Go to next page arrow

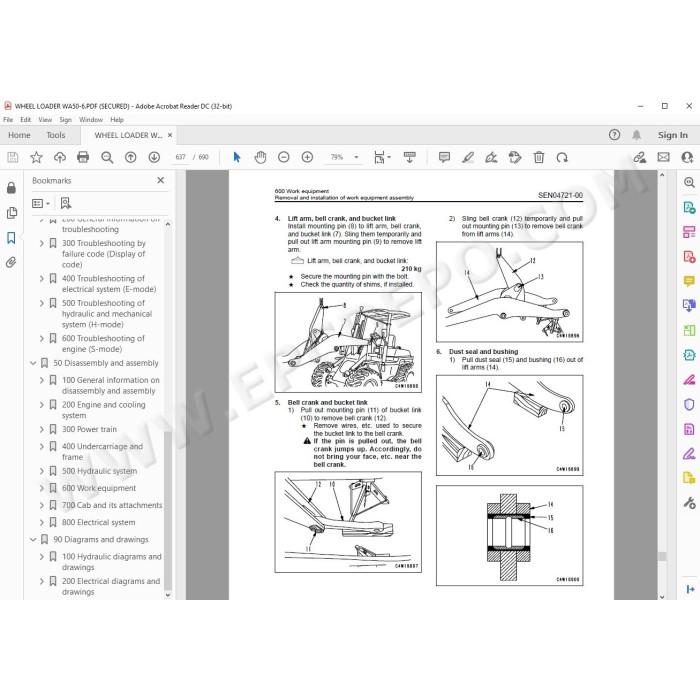154,157
